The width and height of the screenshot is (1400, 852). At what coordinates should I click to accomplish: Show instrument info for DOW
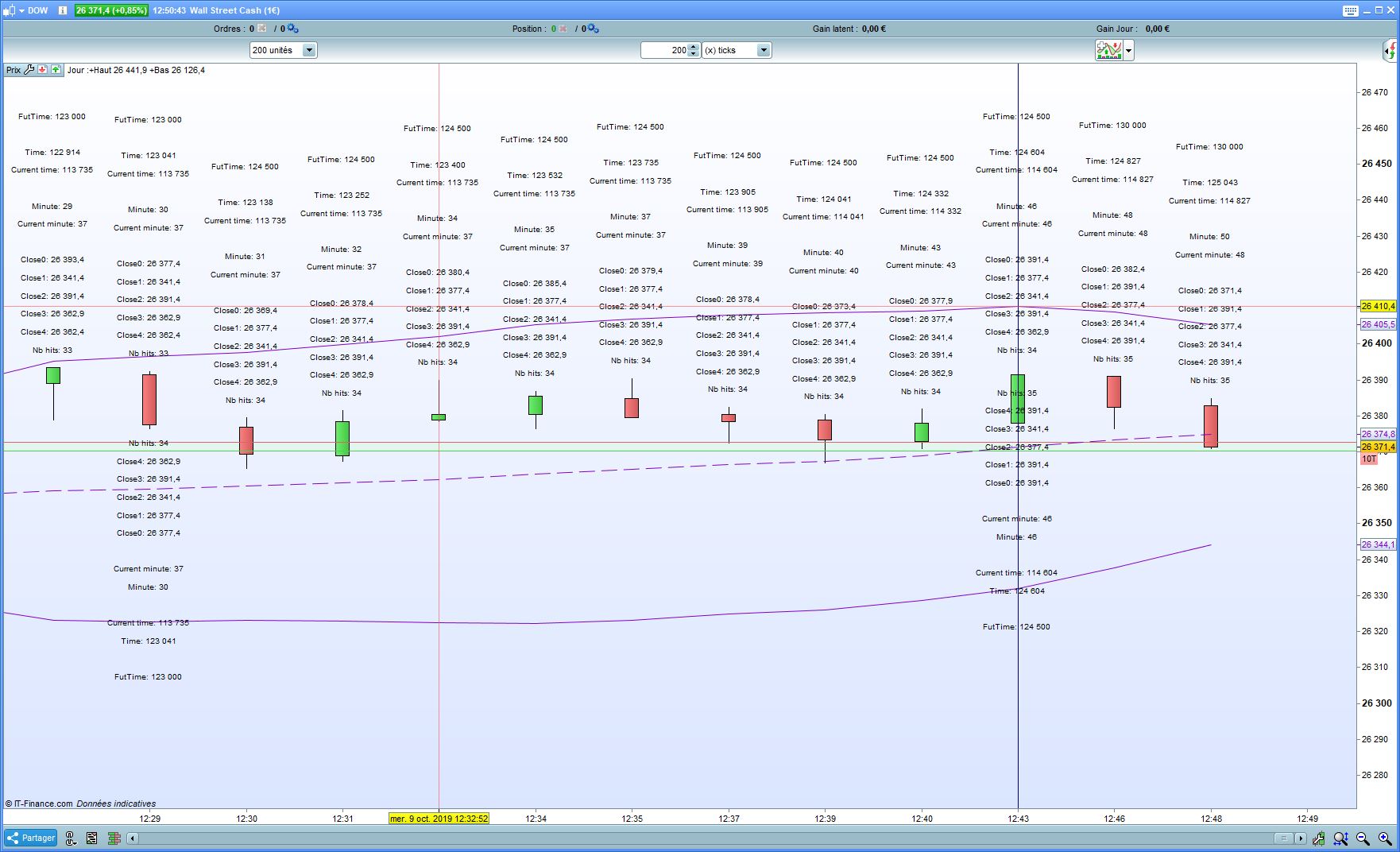[x=63, y=10]
